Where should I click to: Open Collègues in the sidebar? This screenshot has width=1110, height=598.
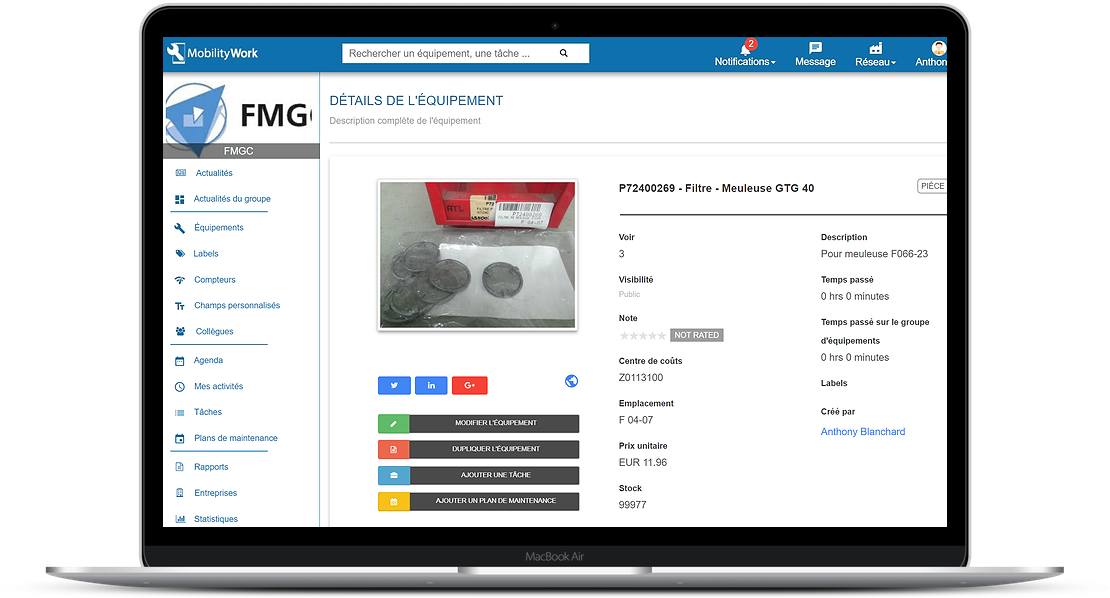click(x=214, y=331)
